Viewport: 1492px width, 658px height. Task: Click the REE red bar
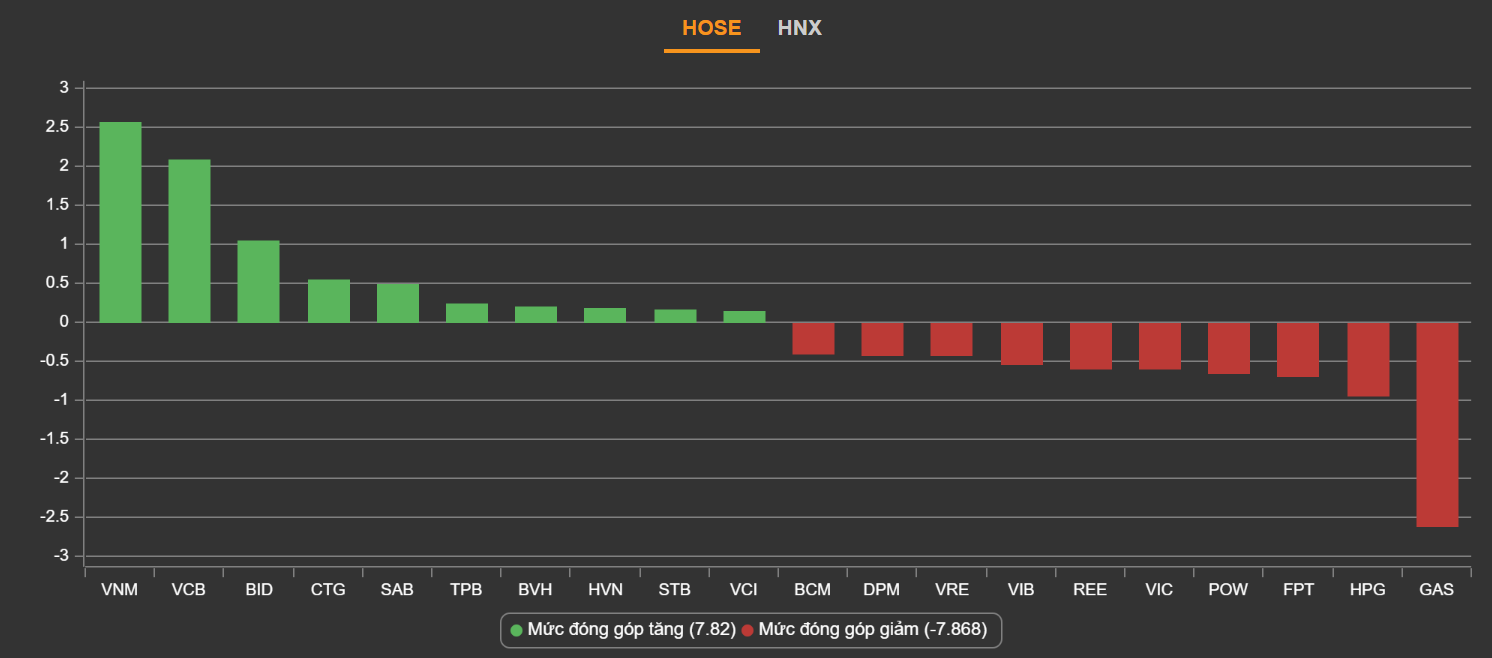click(1090, 346)
